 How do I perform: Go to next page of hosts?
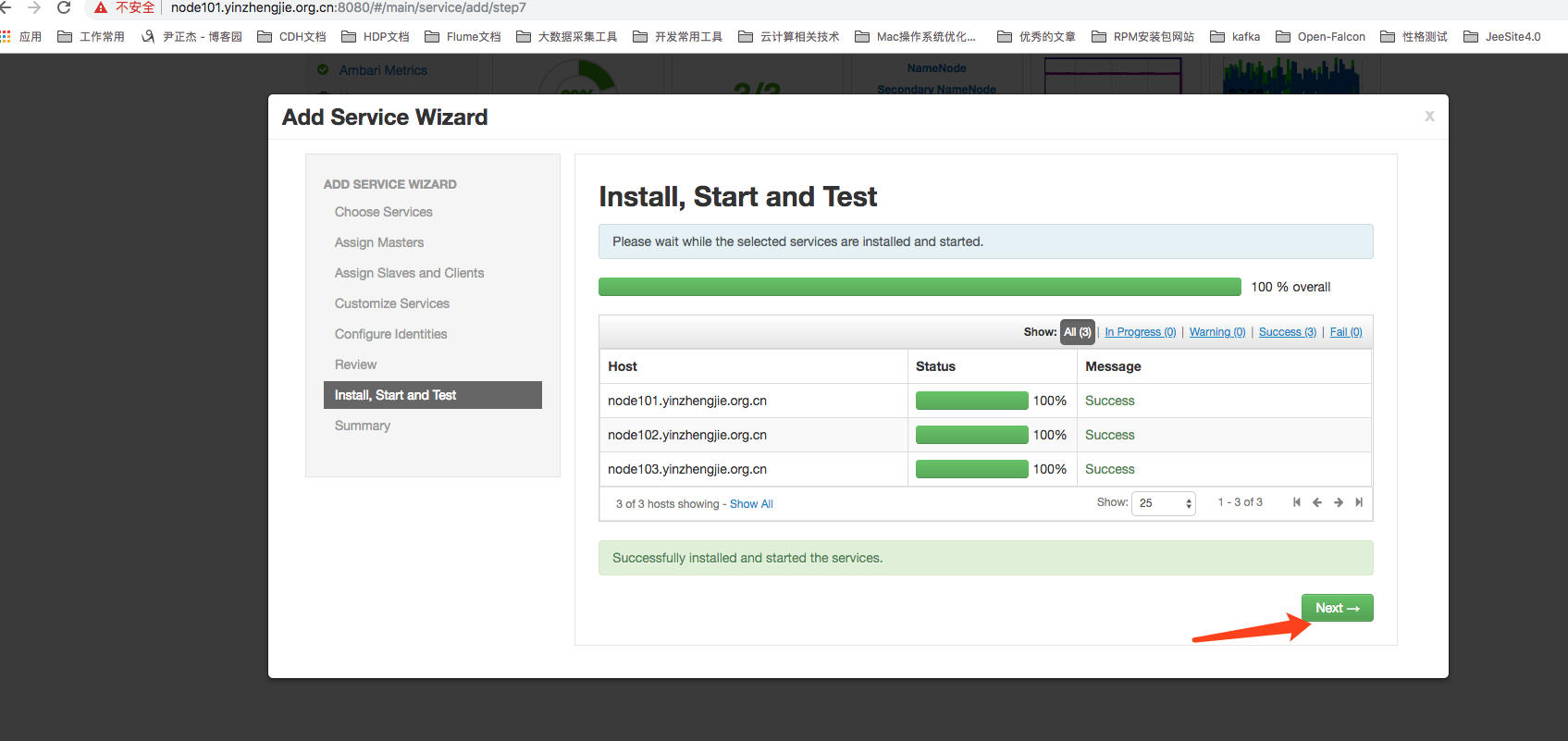pos(1338,502)
